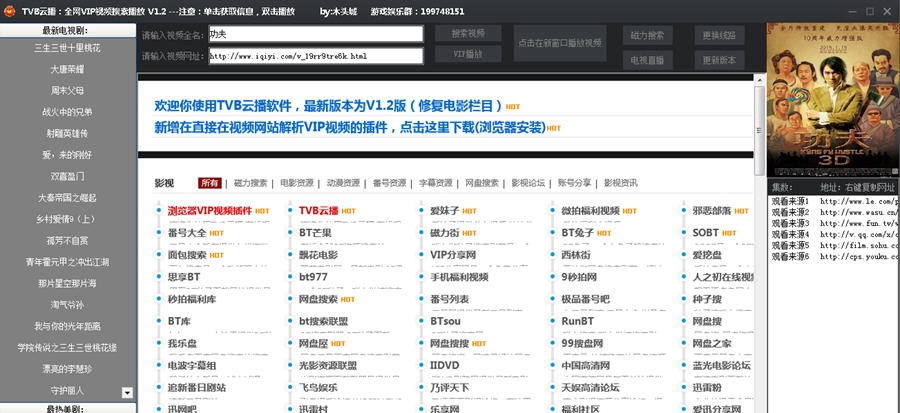Open the VIP分享网 link
This screenshot has width=900, height=413.
tap(453, 255)
